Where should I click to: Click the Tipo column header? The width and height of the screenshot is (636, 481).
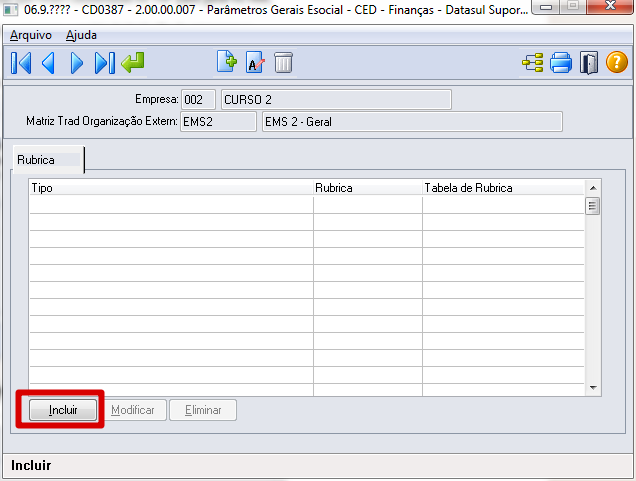[171, 188]
